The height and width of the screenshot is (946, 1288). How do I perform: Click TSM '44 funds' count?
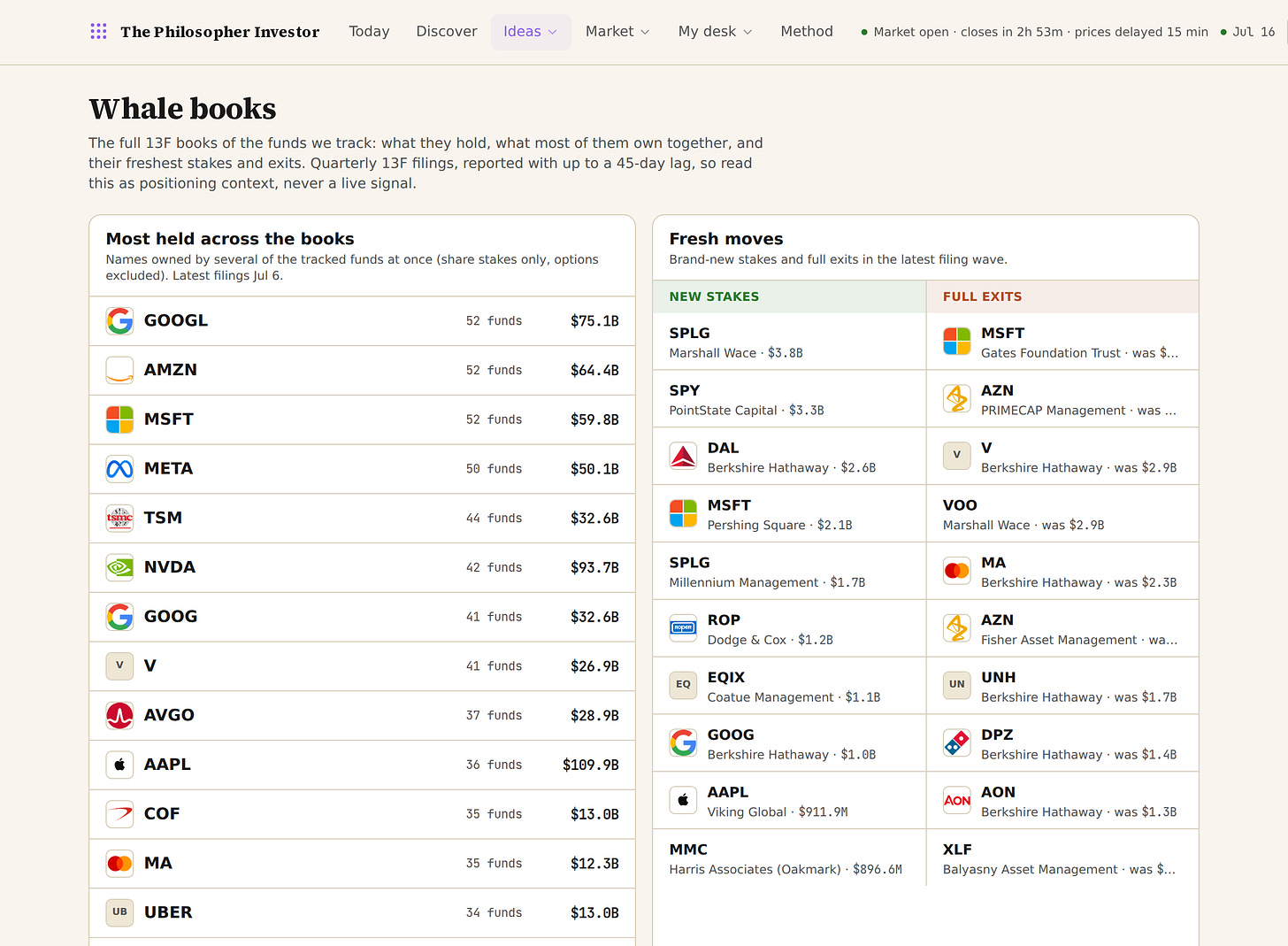494,519
